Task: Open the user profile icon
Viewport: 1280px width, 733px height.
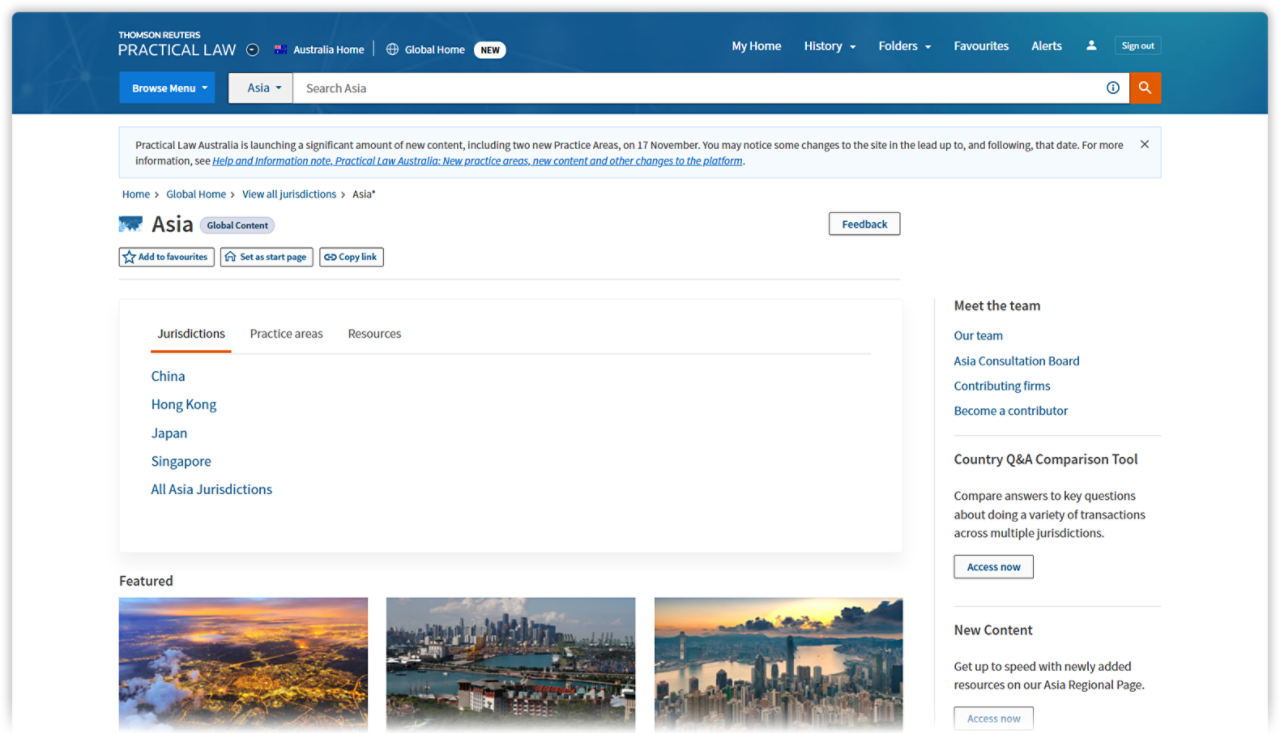Action: 1090,45
